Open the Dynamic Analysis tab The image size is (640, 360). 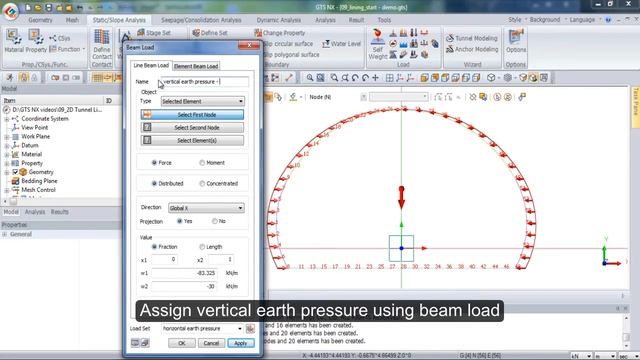[278, 20]
